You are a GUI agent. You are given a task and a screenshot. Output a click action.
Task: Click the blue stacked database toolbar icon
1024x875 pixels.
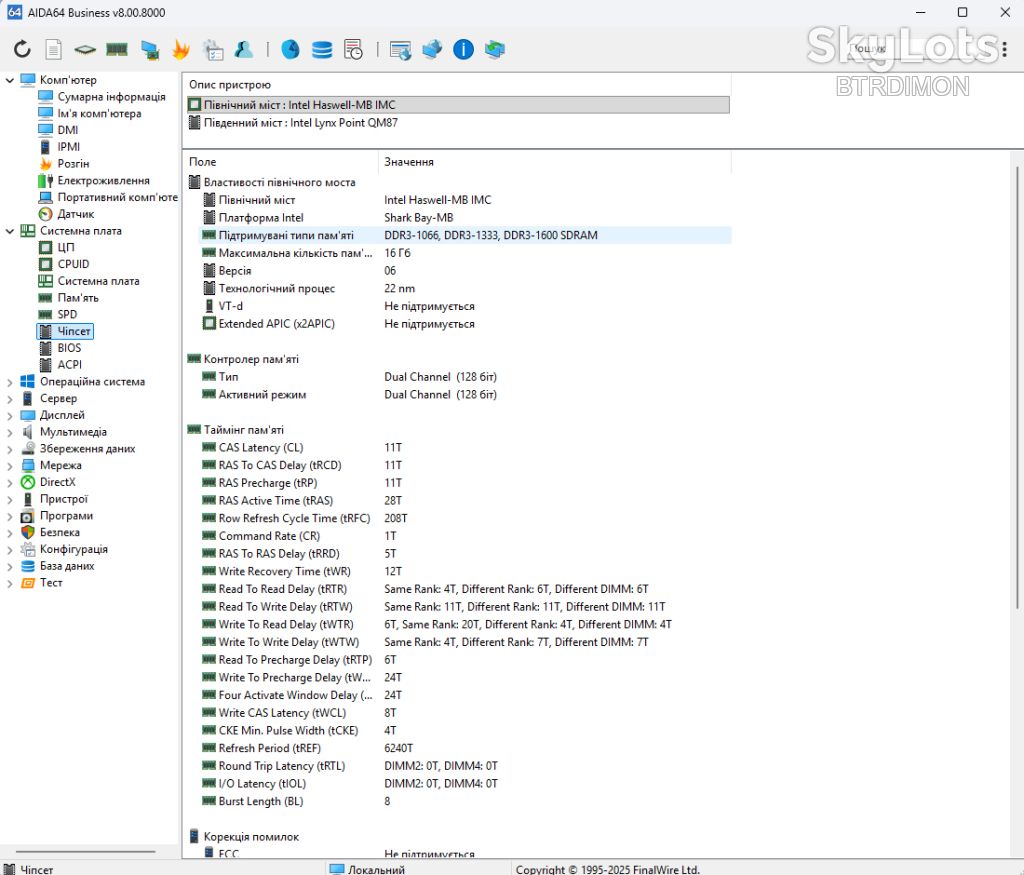click(322, 50)
